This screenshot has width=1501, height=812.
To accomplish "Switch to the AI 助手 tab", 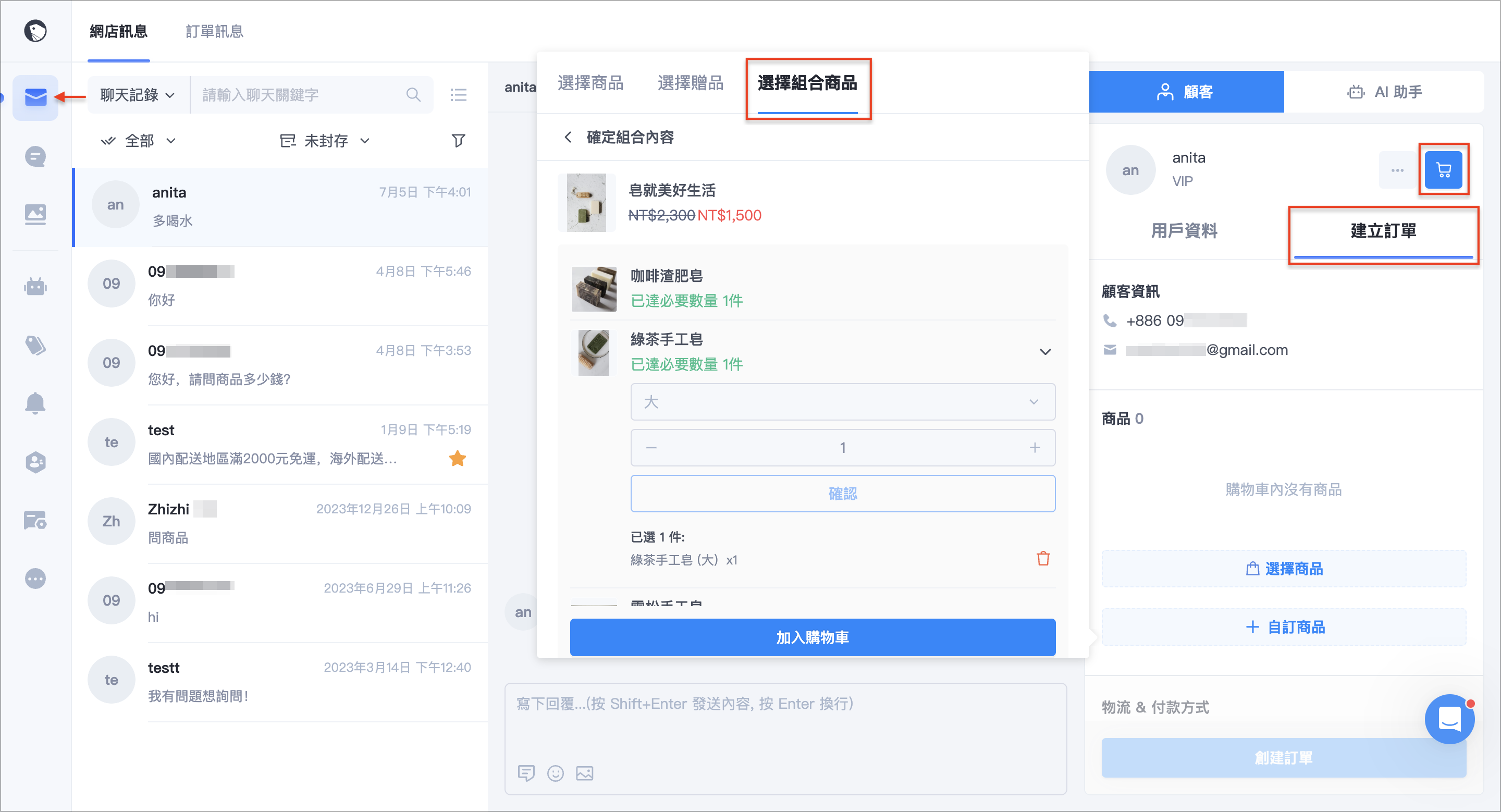I will click(x=1384, y=91).
